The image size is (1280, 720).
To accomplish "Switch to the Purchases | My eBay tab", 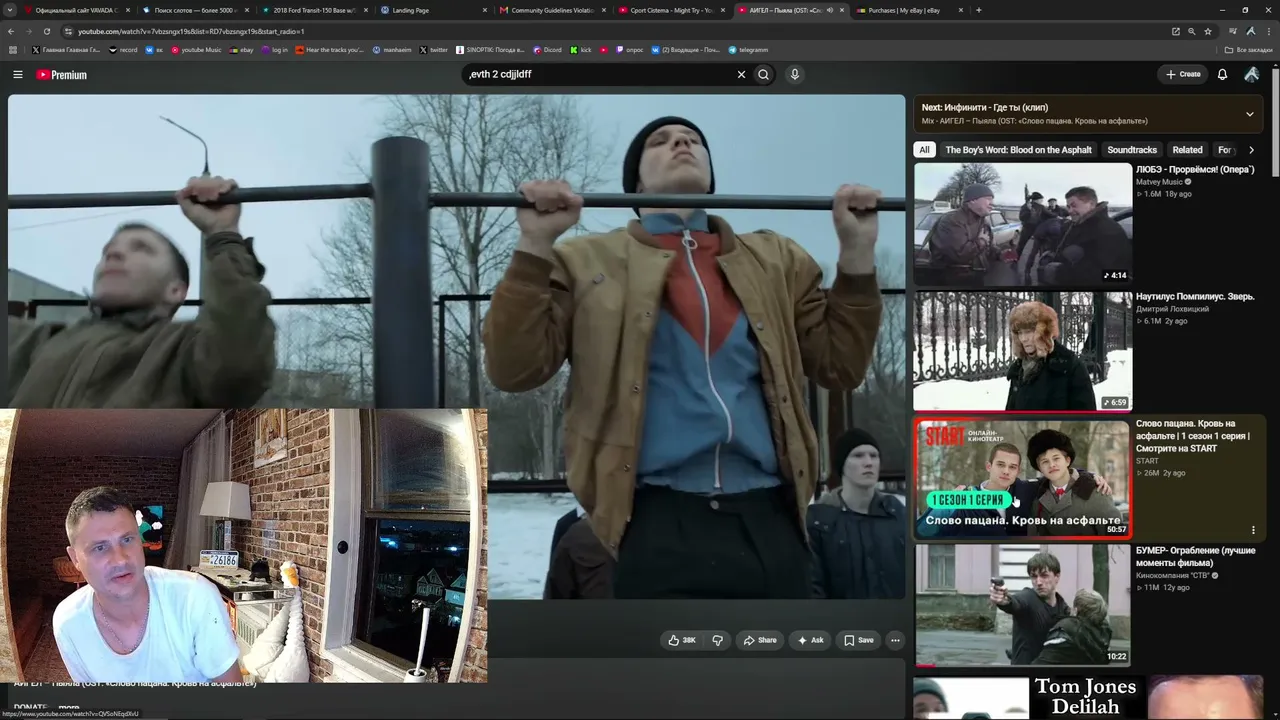I will tap(908, 10).
